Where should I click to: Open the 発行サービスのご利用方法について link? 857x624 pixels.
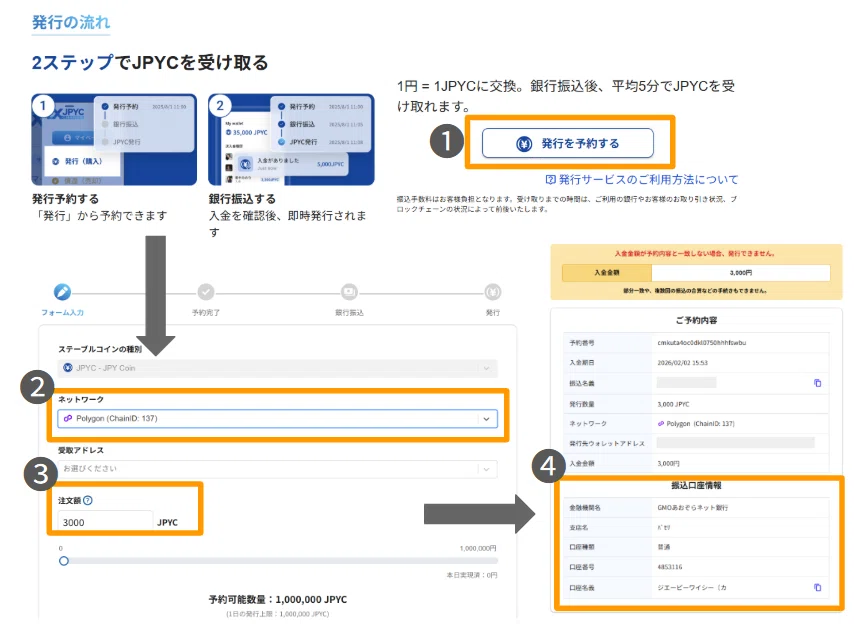click(x=642, y=179)
